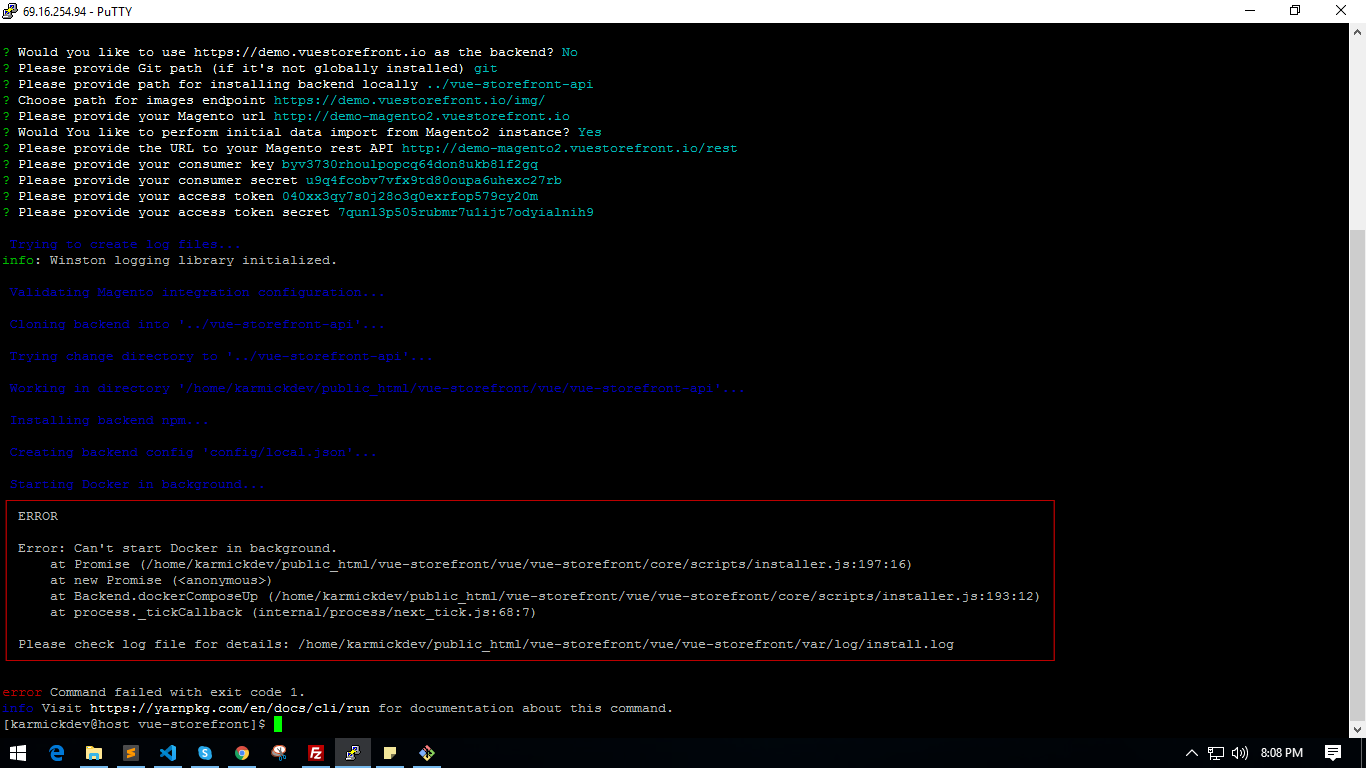Screen dimensions: 1366x768
Task: Click 'Validating Magento integration configuration...' line
Action: coord(198,292)
